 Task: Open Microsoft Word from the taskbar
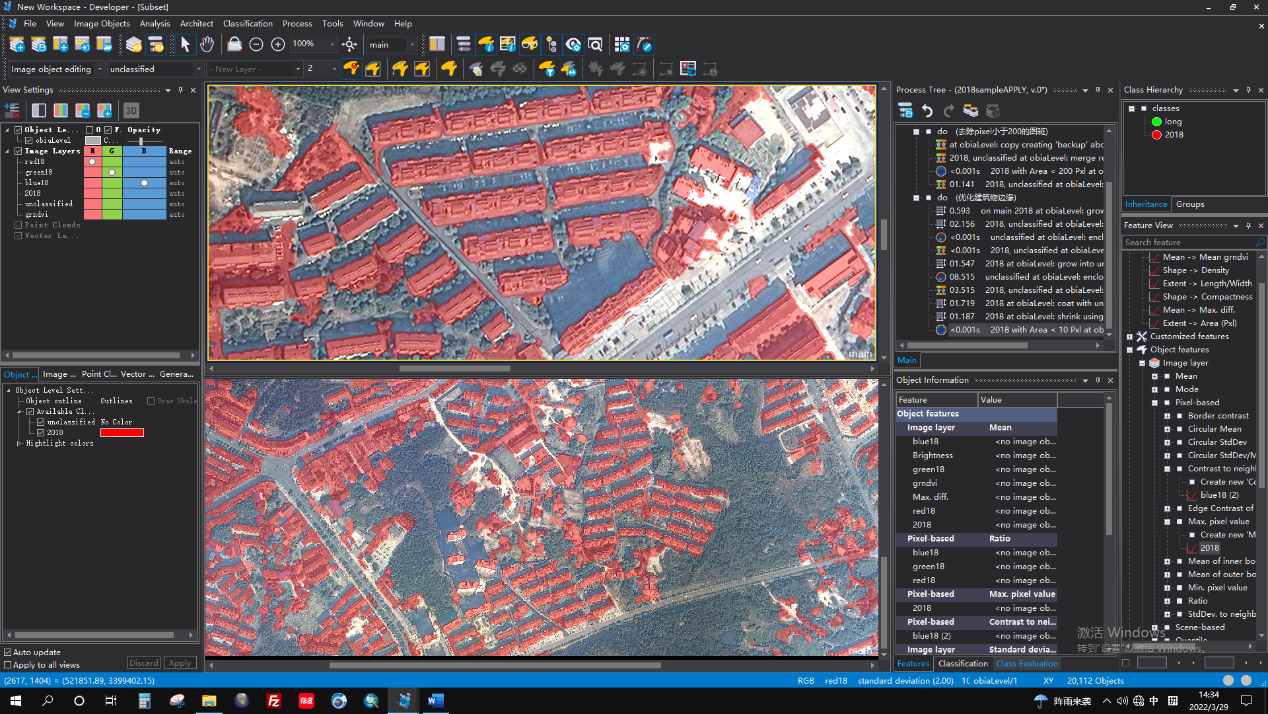(x=435, y=701)
